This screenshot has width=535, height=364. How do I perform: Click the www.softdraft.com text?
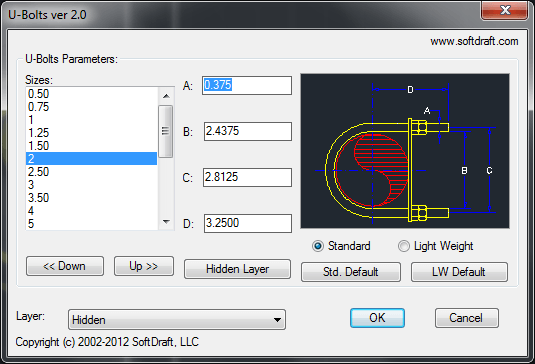pos(474,41)
